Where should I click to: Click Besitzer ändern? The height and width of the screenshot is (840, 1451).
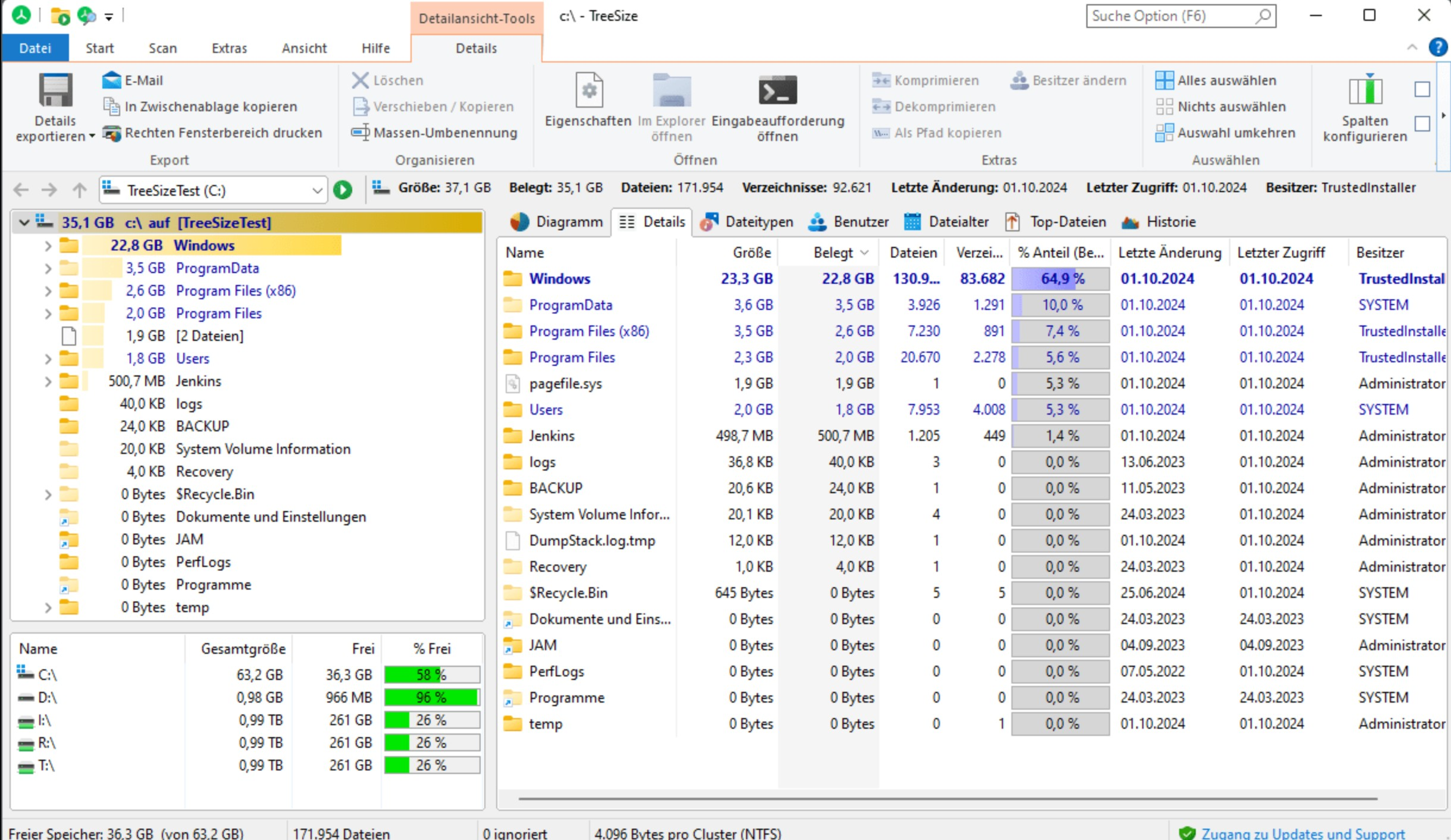pos(1068,80)
